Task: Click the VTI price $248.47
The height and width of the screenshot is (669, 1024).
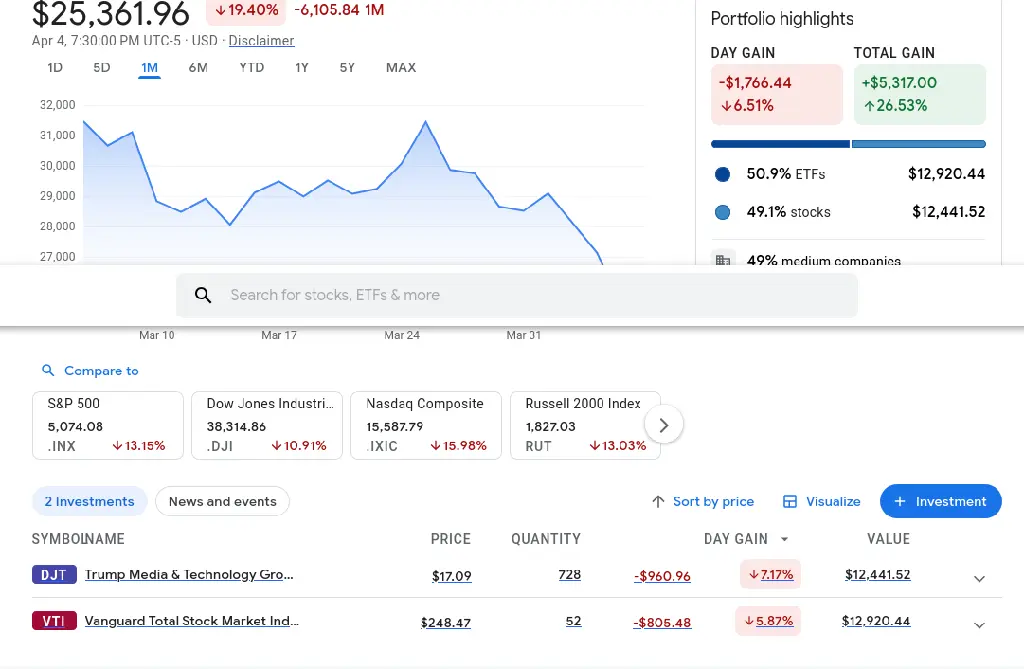Action: [445, 623]
